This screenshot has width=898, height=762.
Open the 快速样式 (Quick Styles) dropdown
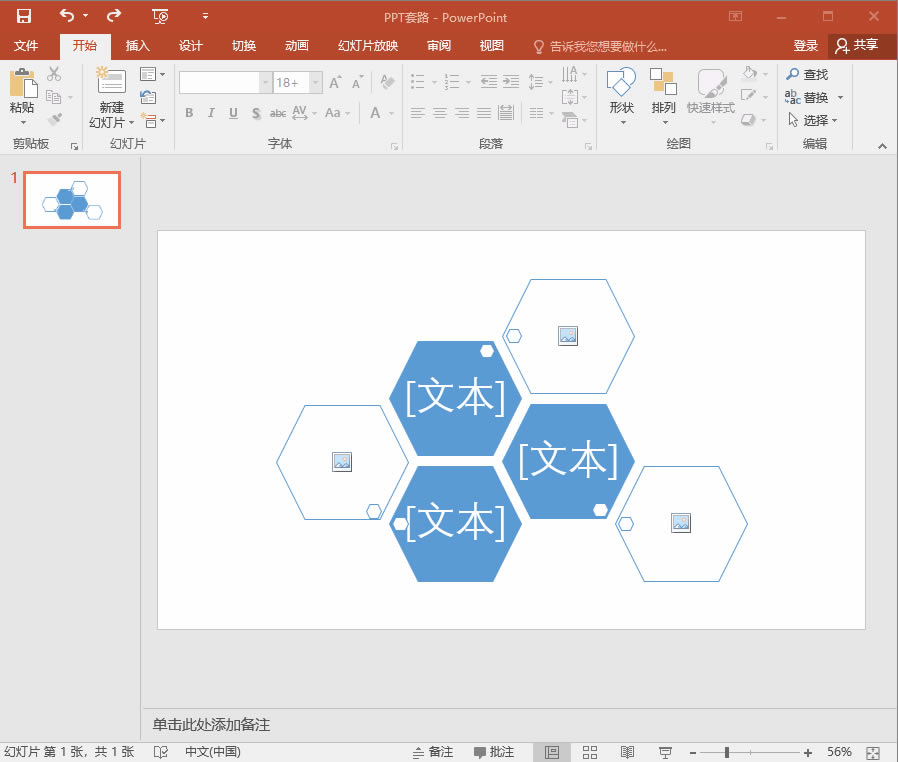(710, 97)
